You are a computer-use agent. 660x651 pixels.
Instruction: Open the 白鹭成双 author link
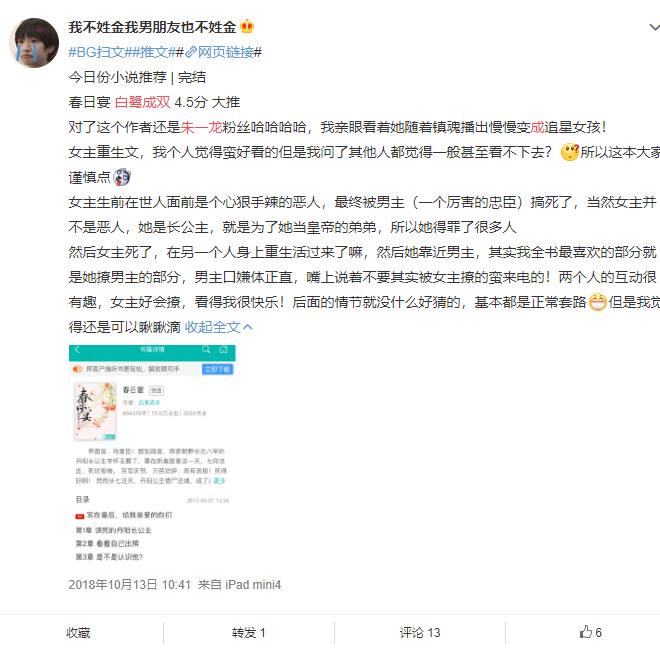click(x=142, y=102)
